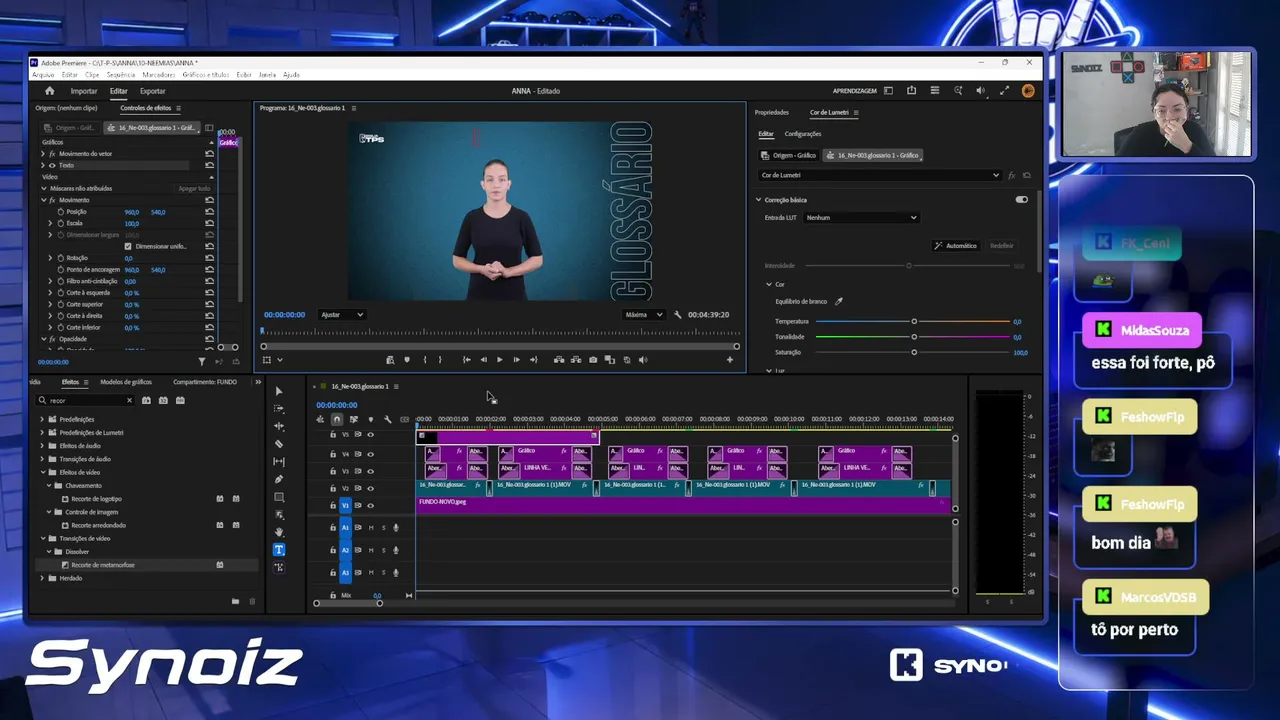Solo audio track A2
This screenshot has height=720, width=1280.
click(383, 550)
